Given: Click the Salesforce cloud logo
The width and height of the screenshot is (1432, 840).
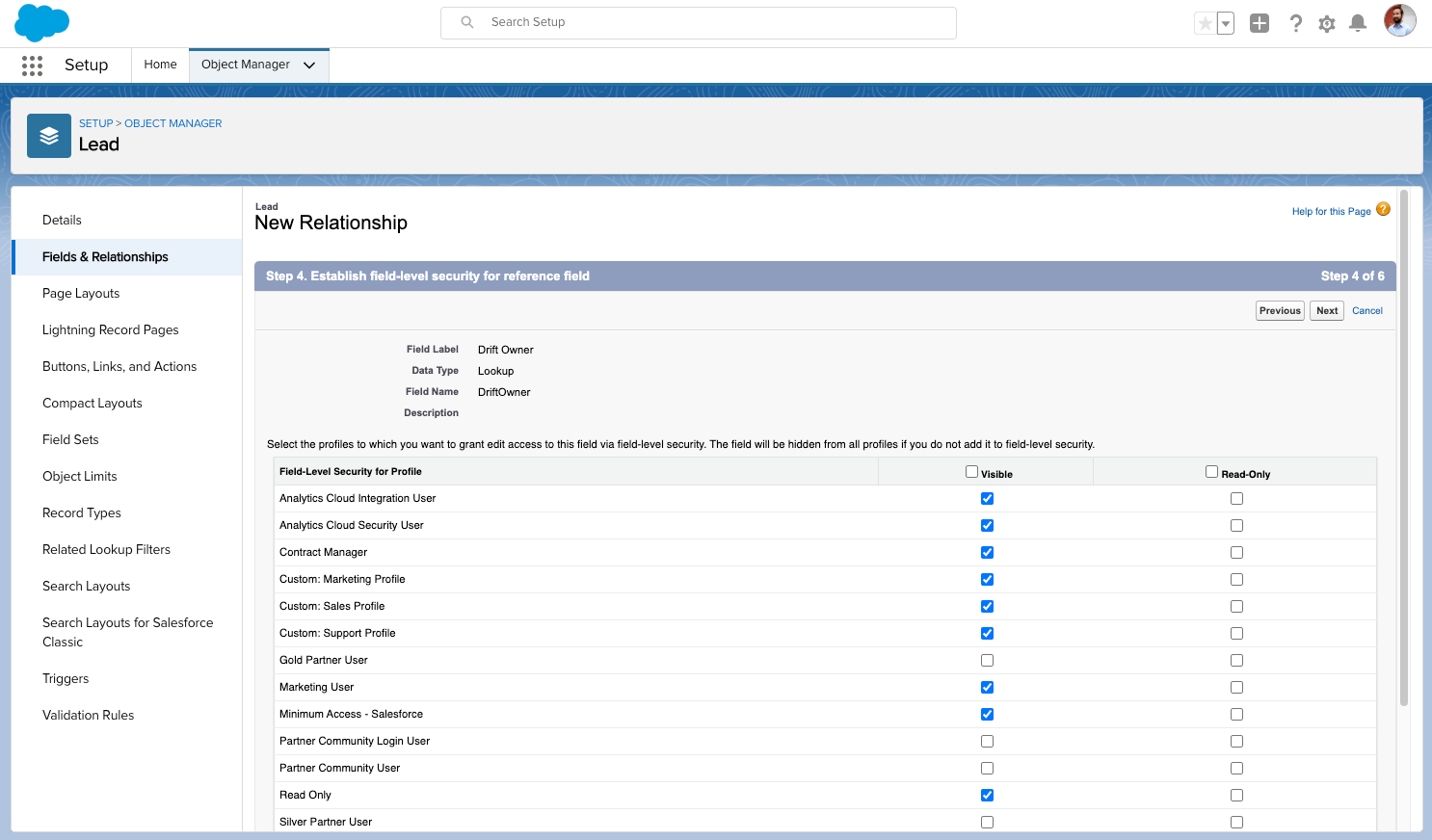Looking at the screenshot, I should pos(42,23).
